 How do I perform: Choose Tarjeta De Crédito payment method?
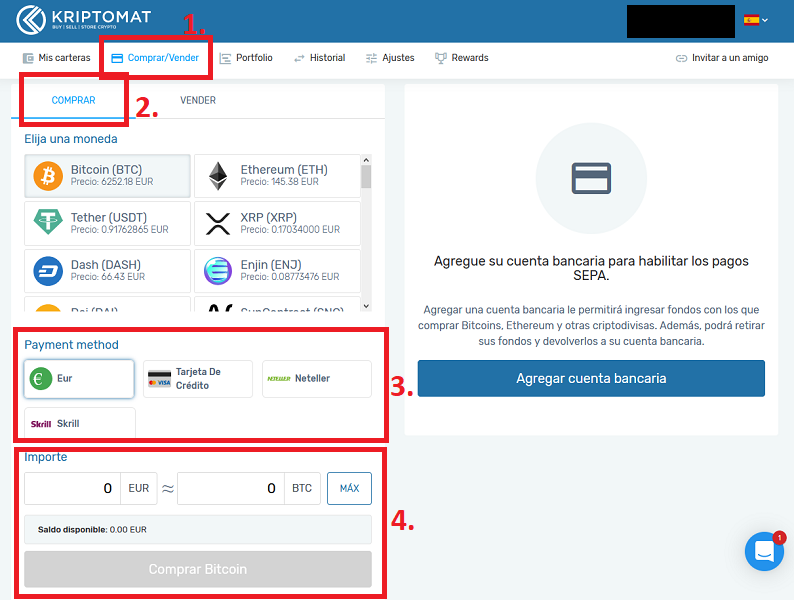coord(197,379)
